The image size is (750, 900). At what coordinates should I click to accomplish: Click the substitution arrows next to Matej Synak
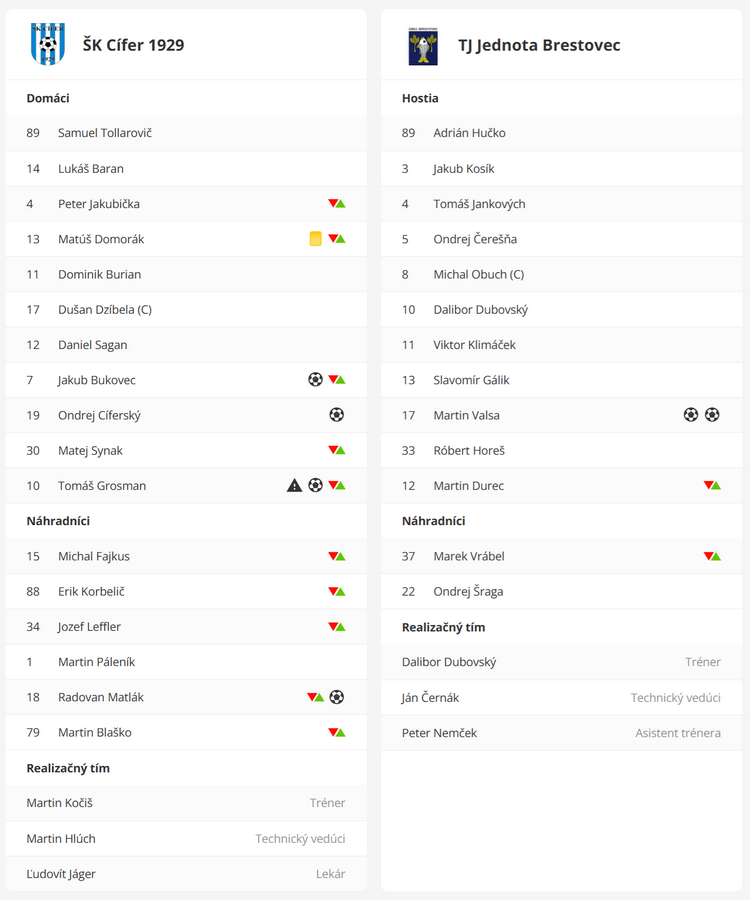coord(337,450)
